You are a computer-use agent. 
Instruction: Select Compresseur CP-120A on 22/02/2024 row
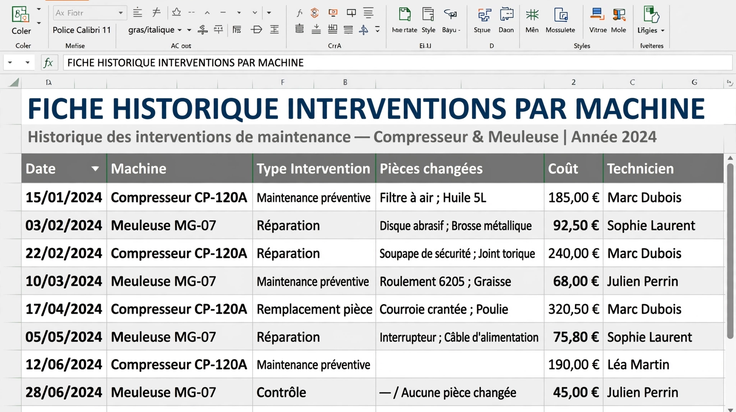(x=180, y=253)
